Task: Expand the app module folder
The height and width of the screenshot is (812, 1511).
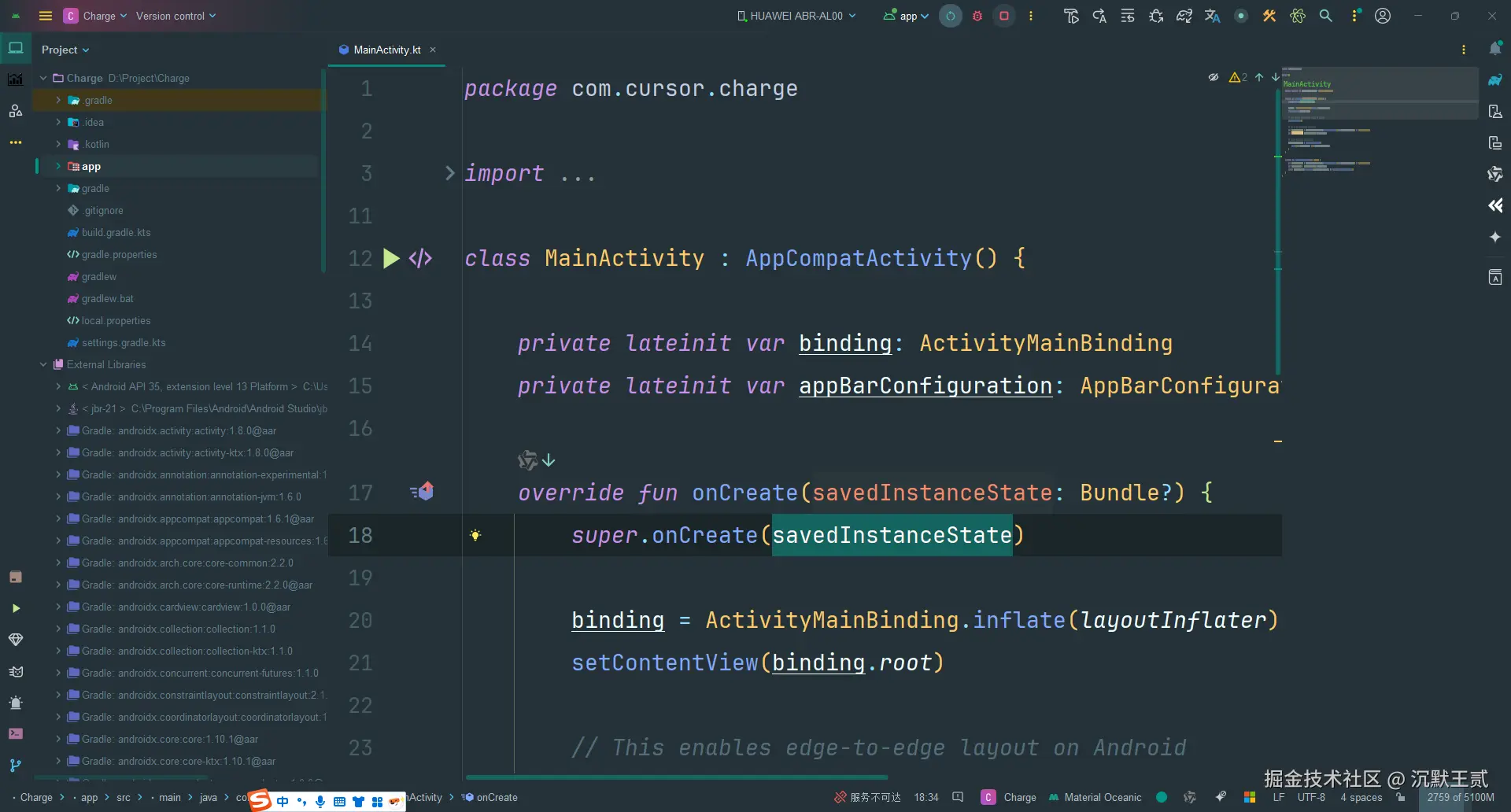Action: pos(58,166)
